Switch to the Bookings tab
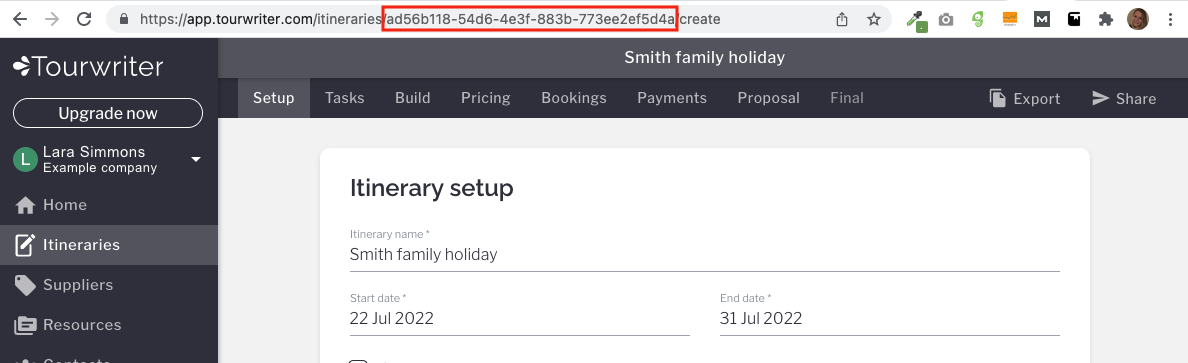1188x363 pixels. (574, 98)
